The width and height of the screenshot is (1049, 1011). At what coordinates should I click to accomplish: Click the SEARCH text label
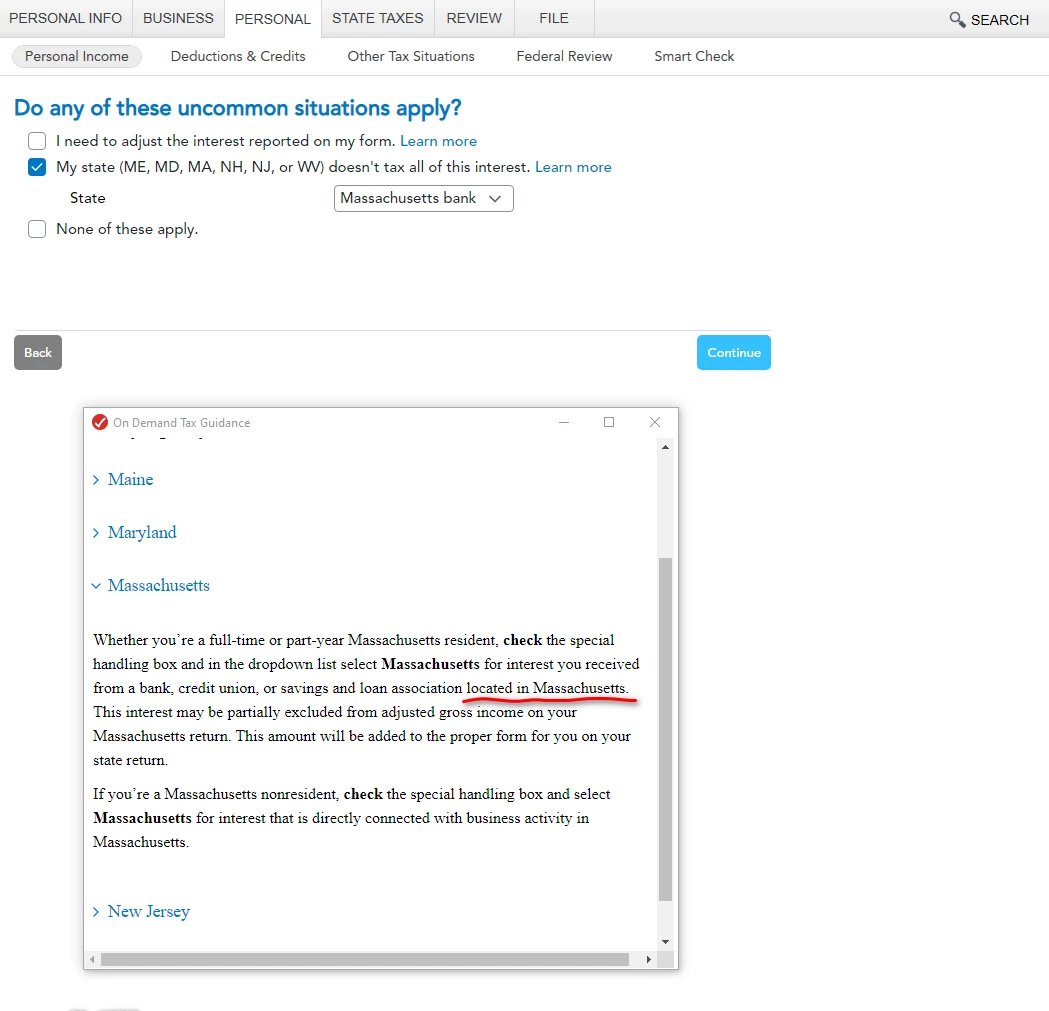(999, 20)
